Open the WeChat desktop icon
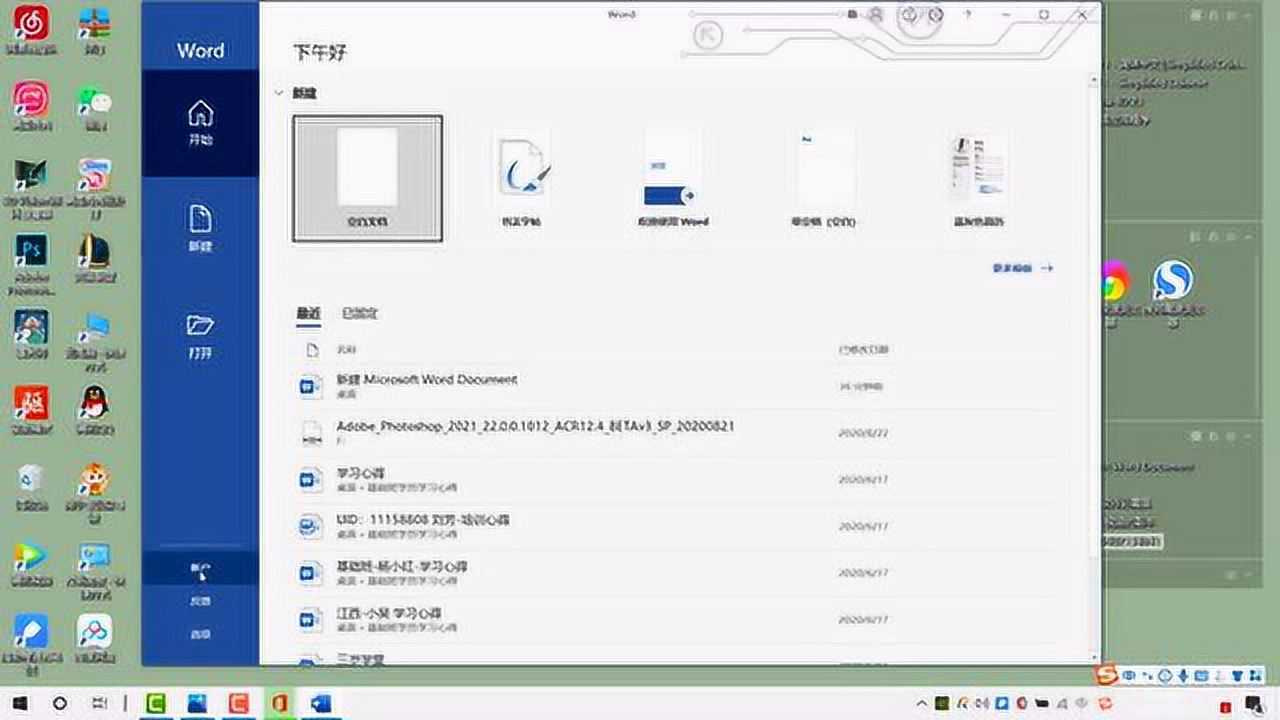The height and width of the screenshot is (720, 1280). pyautogui.click(x=95, y=108)
